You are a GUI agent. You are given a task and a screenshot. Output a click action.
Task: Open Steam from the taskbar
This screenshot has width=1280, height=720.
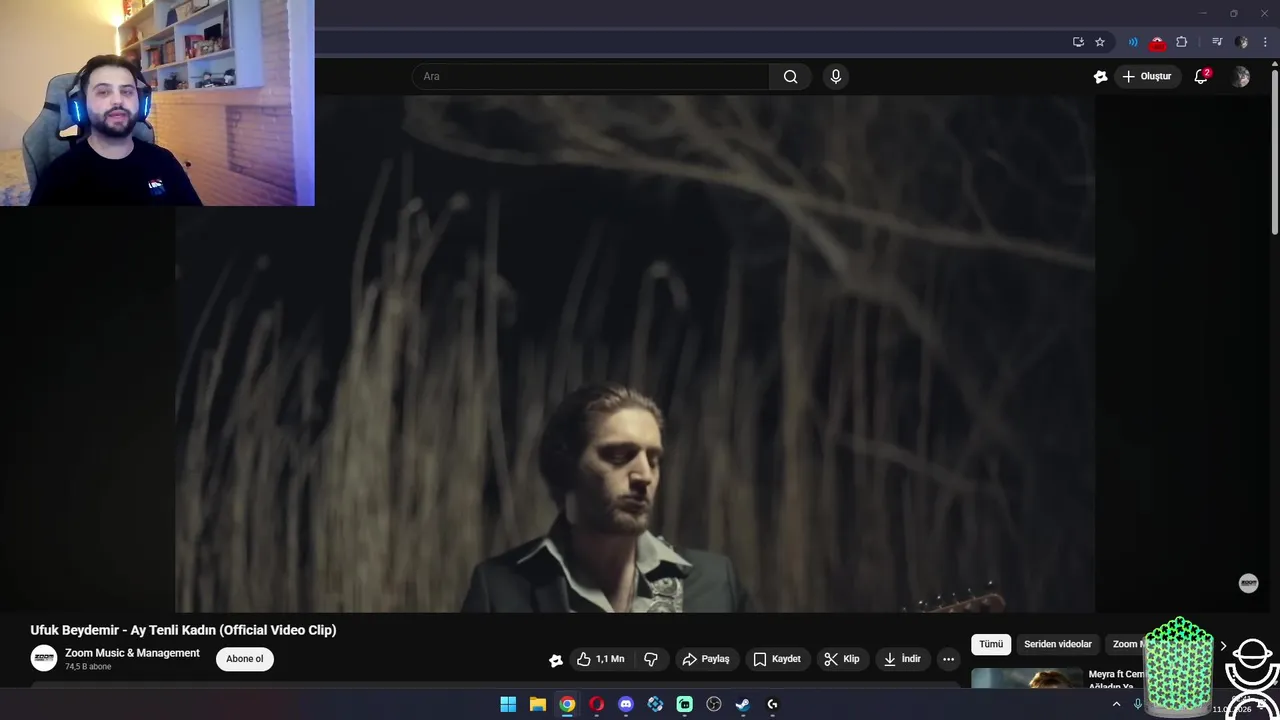(x=743, y=704)
